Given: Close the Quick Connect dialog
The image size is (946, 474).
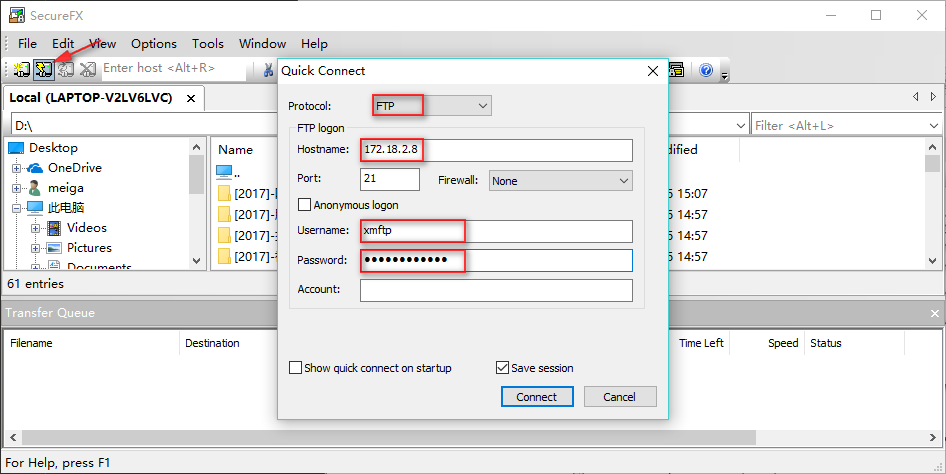Looking at the screenshot, I should pos(652,71).
